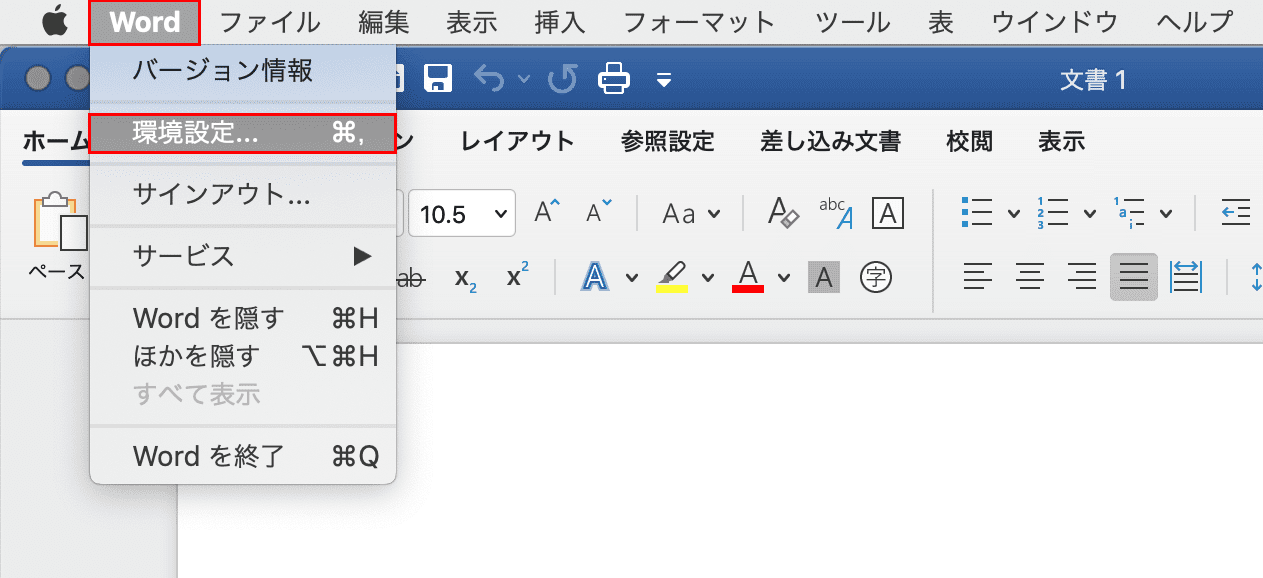Apply the yellow text highlight color
Screen dimensions: 1263x578
[672, 276]
